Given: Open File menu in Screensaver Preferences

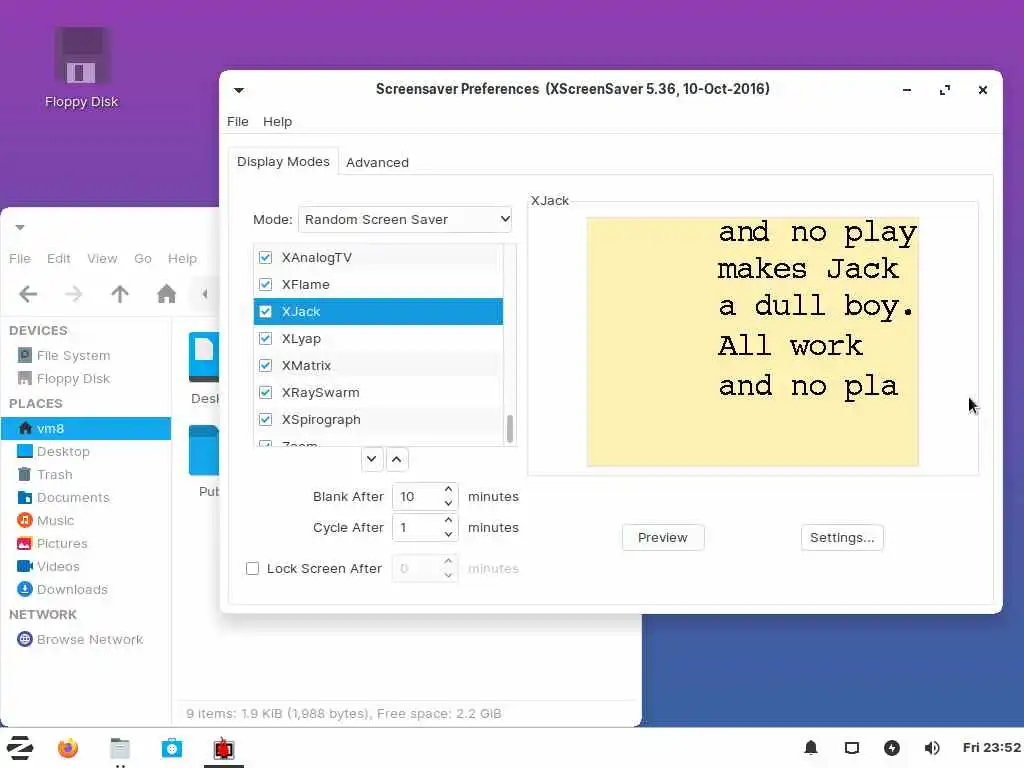Looking at the screenshot, I should point(238,121).
